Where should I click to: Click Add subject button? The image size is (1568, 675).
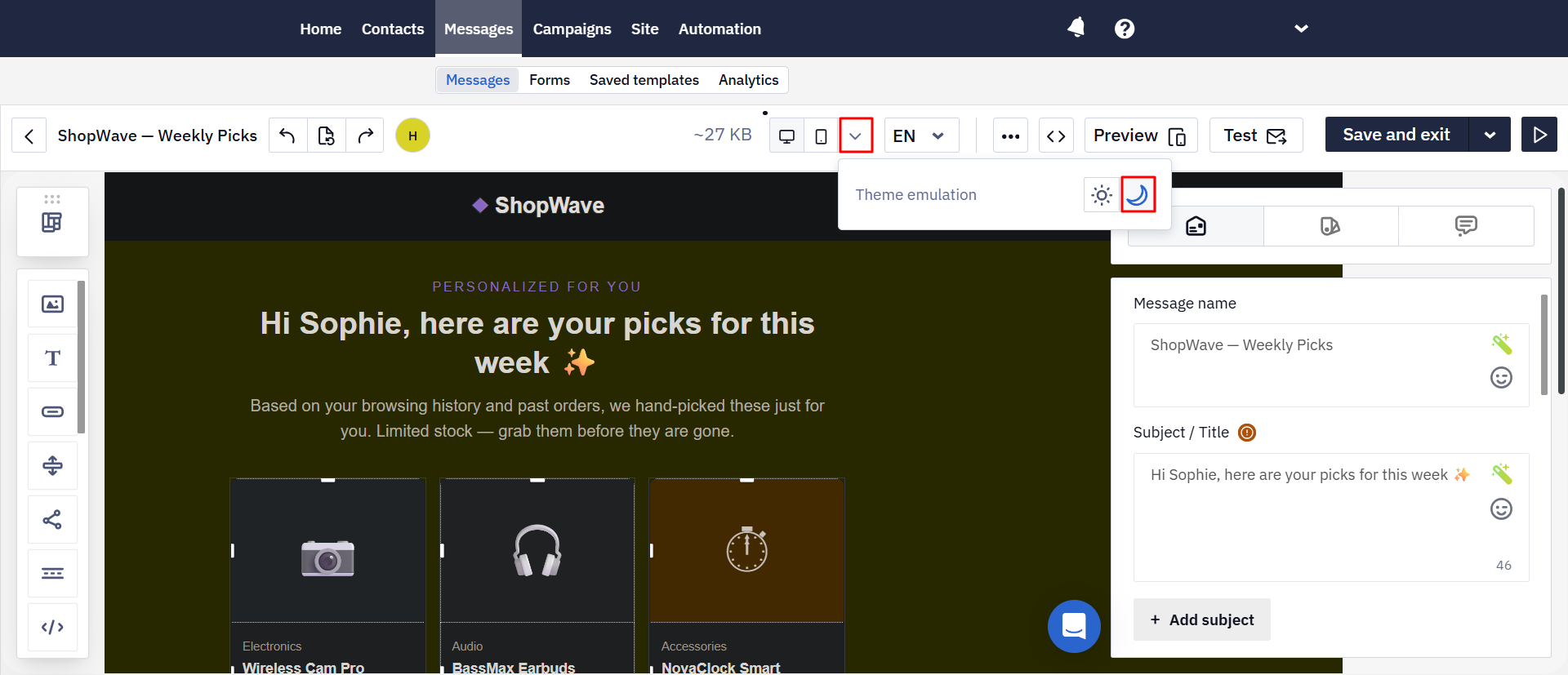point(1201,619)
